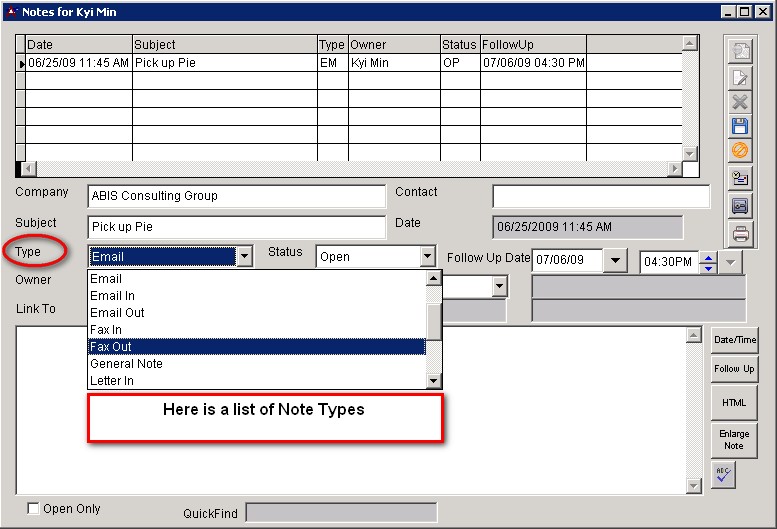777x529 pixels.
Task: Print the note using the printer icon
Action: pyautogui.click(x=740, y=234)
